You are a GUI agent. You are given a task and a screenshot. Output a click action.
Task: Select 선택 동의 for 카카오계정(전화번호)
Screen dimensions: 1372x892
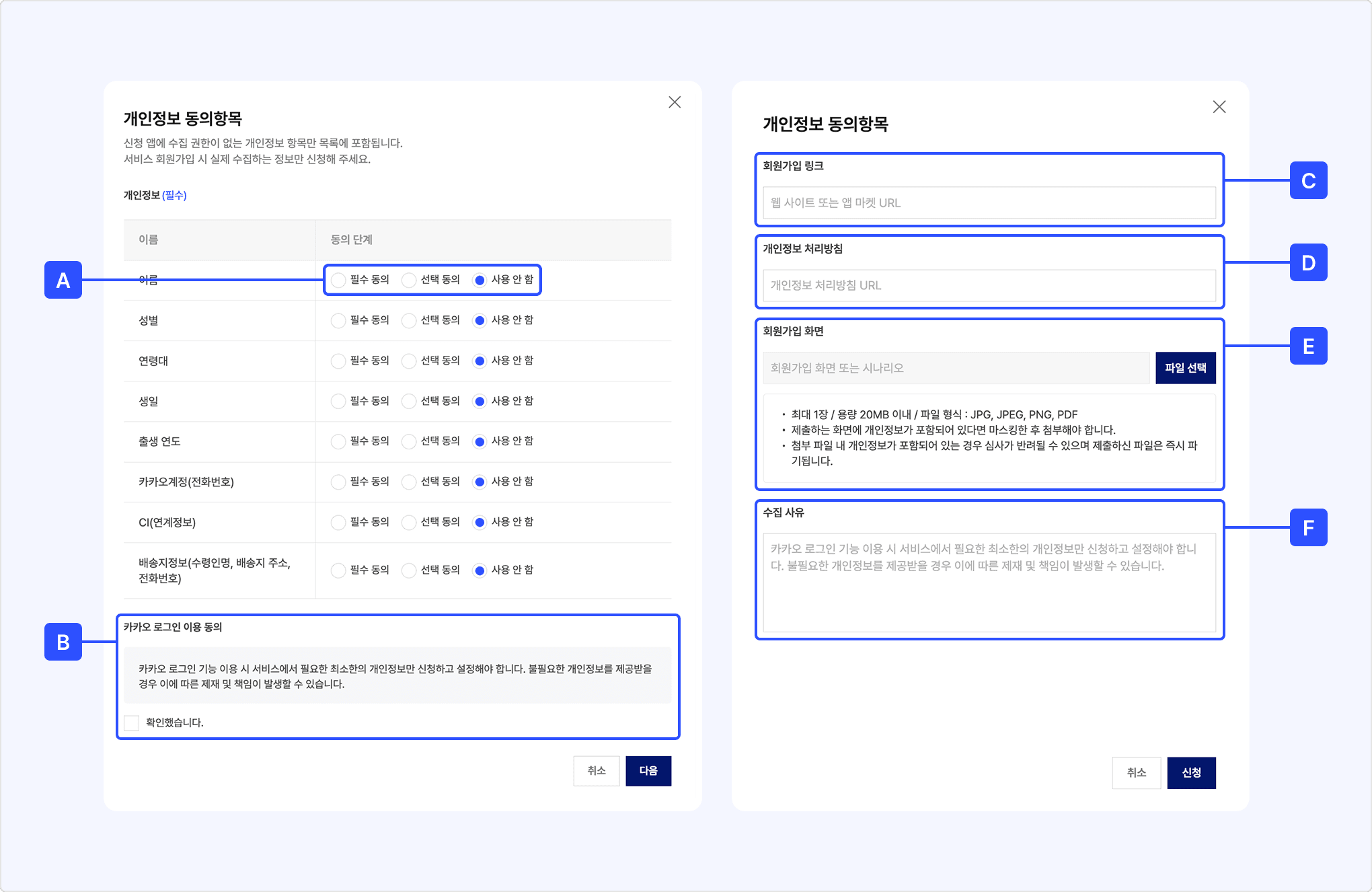(409, 482)
